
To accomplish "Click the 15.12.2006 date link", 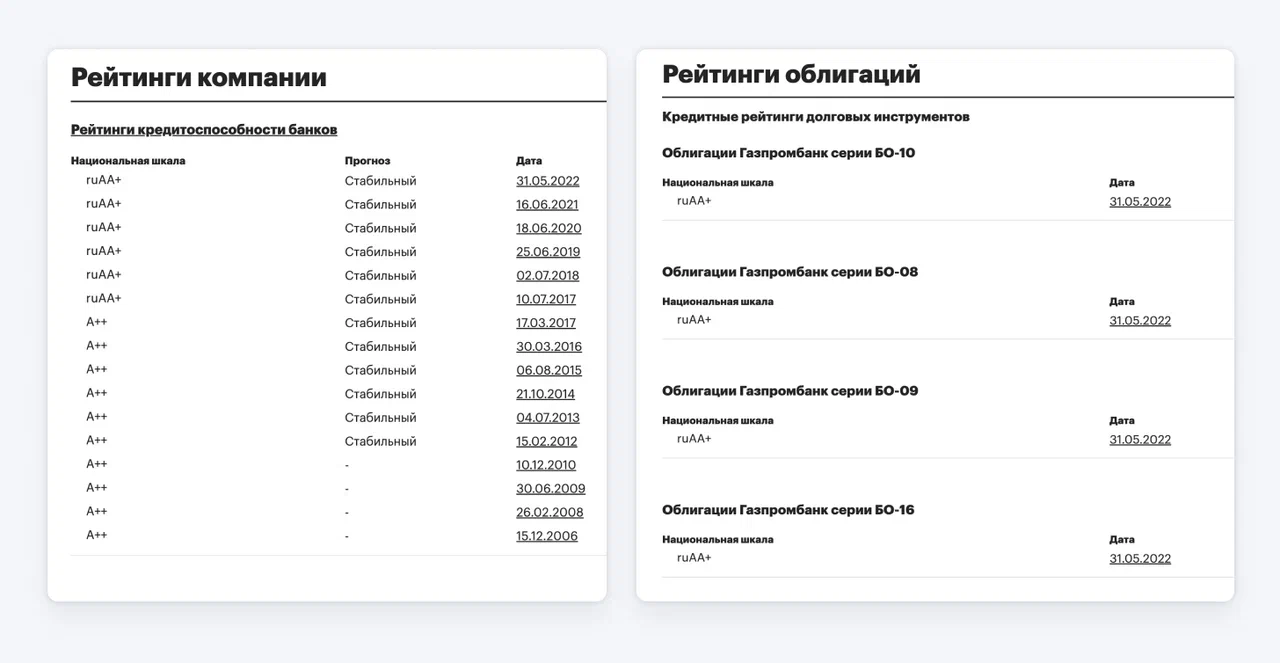I will click(547, 536).
